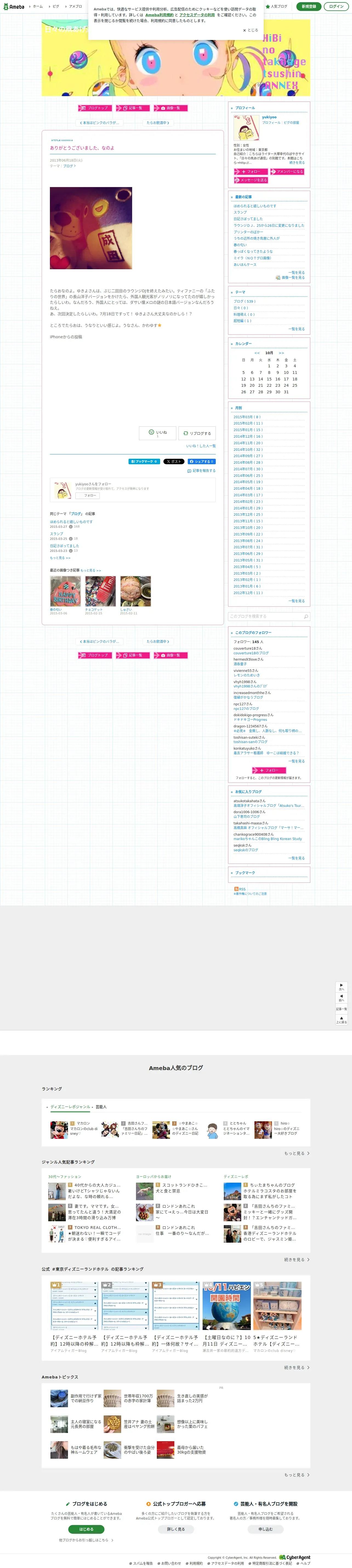Click the Hatena B!ブックマーク button
352x1568 pixels.
coord(144,461)
